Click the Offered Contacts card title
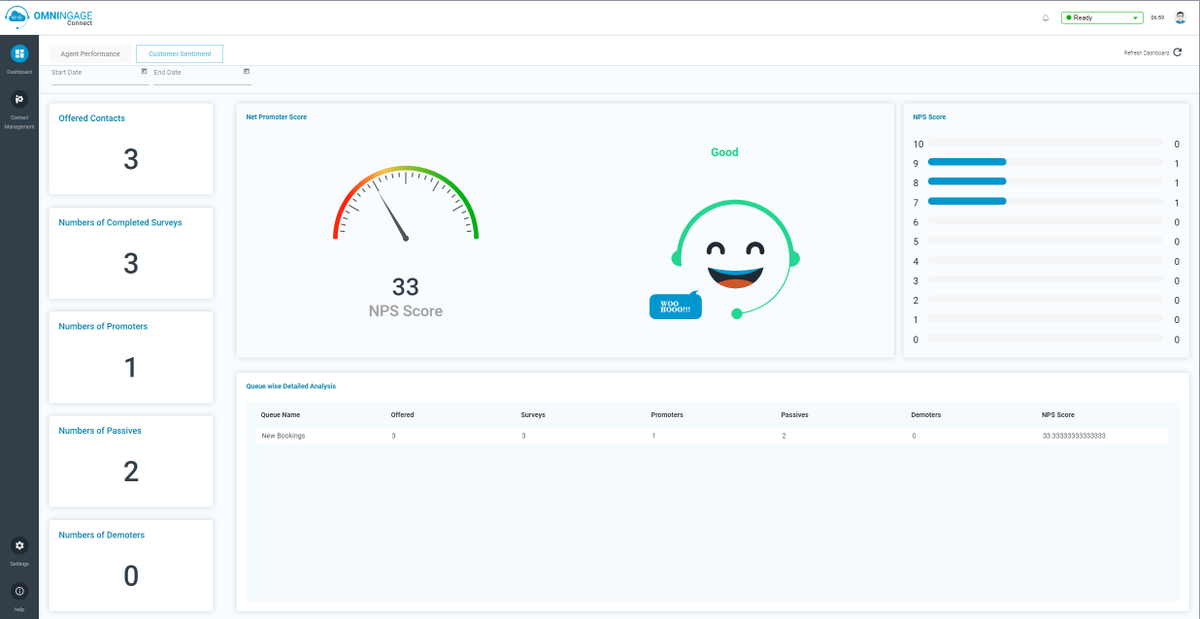The image size is (1200, 619). (92, 118)
